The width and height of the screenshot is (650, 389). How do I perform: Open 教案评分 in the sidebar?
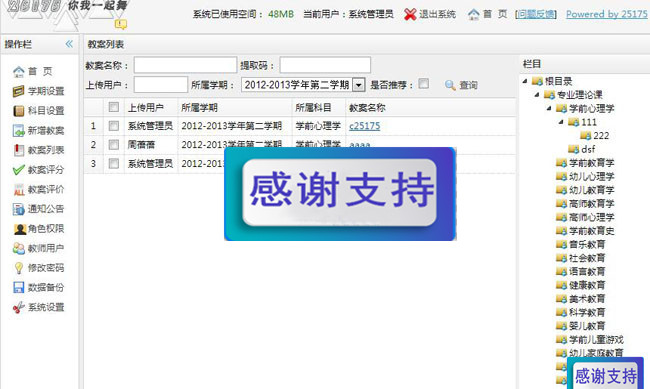[x=39, y=170]
